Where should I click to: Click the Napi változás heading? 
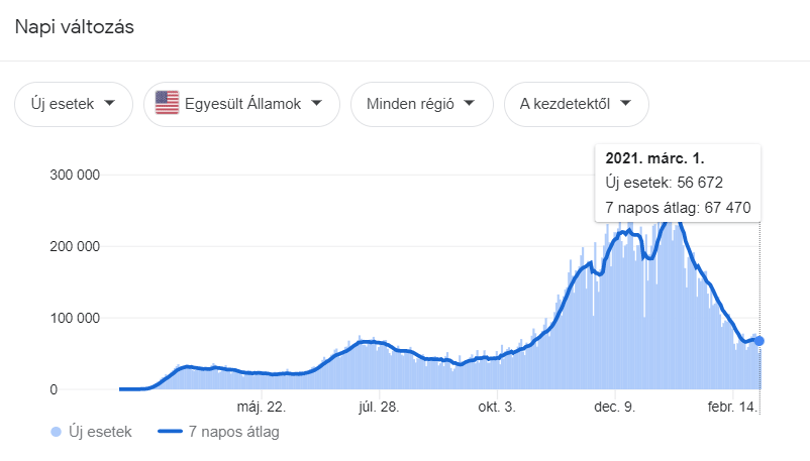pyautogui.click(x=74, y=27)
